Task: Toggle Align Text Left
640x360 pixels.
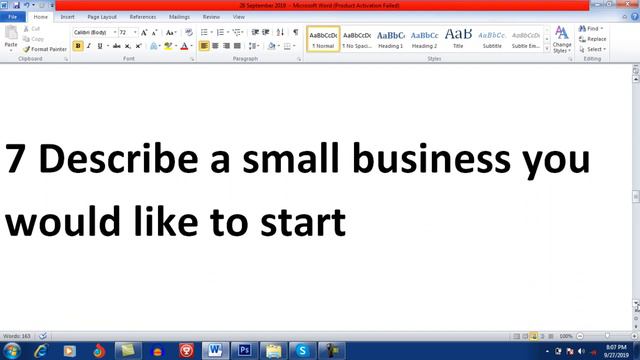Action: [204, 46]
